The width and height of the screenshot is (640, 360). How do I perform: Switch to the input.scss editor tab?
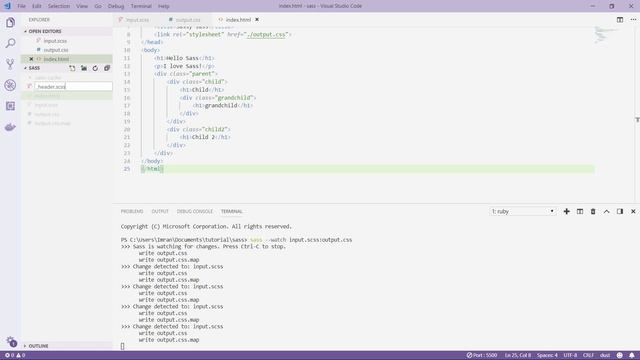click(x=137, y=20)
